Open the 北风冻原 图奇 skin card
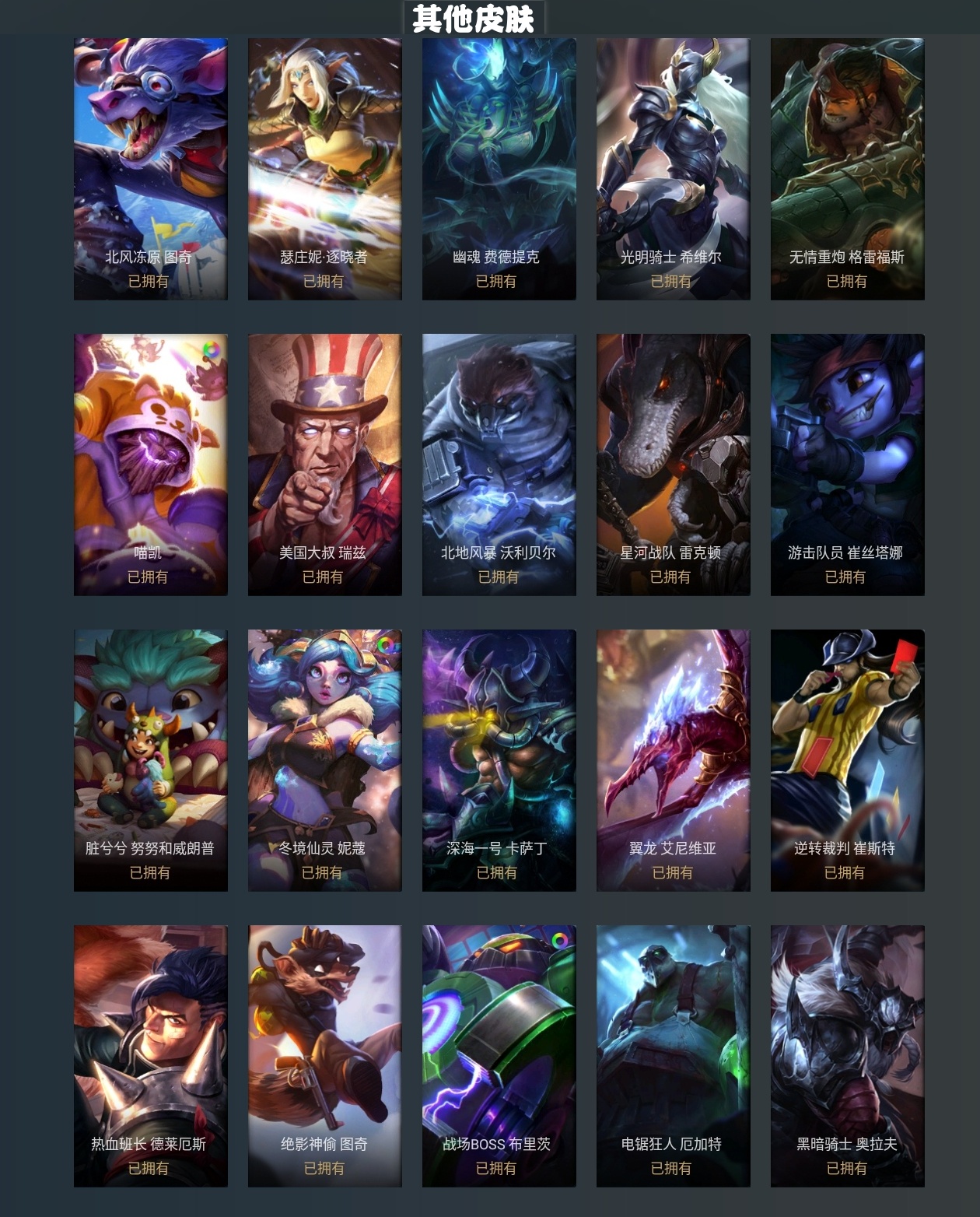The image size is (980, 1217). pos(151,169)
